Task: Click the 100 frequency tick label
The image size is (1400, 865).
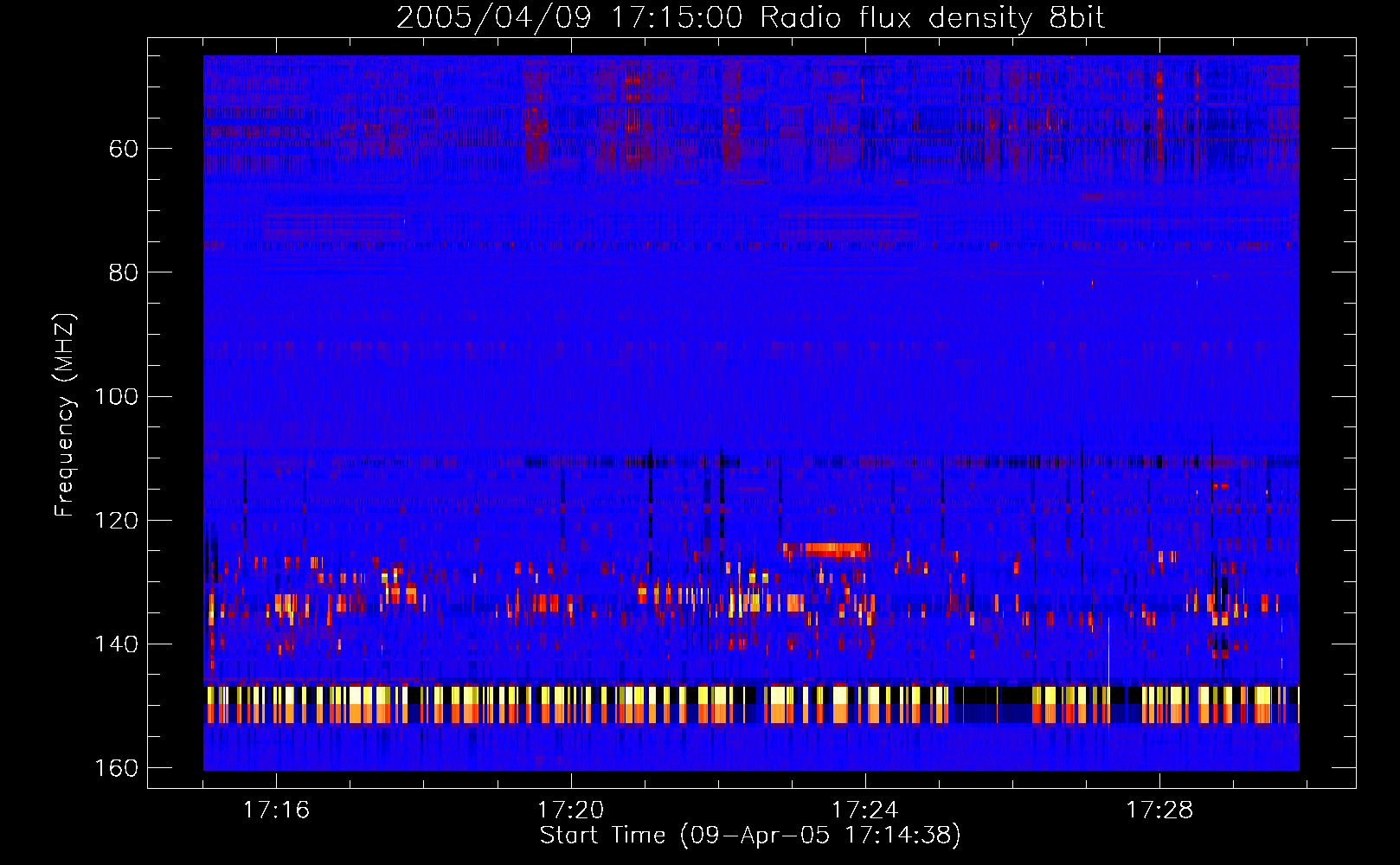Action: 117,396
